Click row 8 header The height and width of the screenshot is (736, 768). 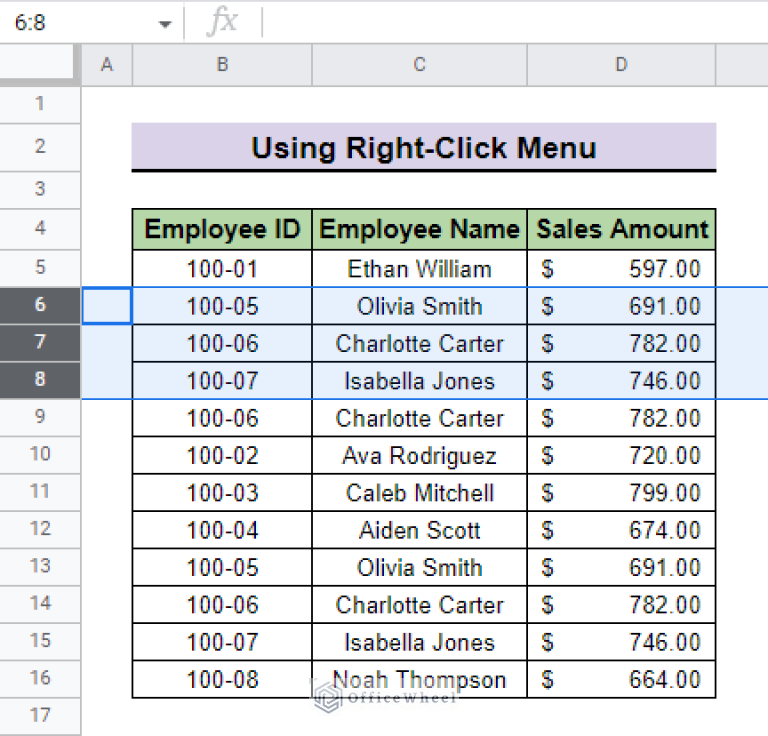pyautogui.click(x=40, y=380)
